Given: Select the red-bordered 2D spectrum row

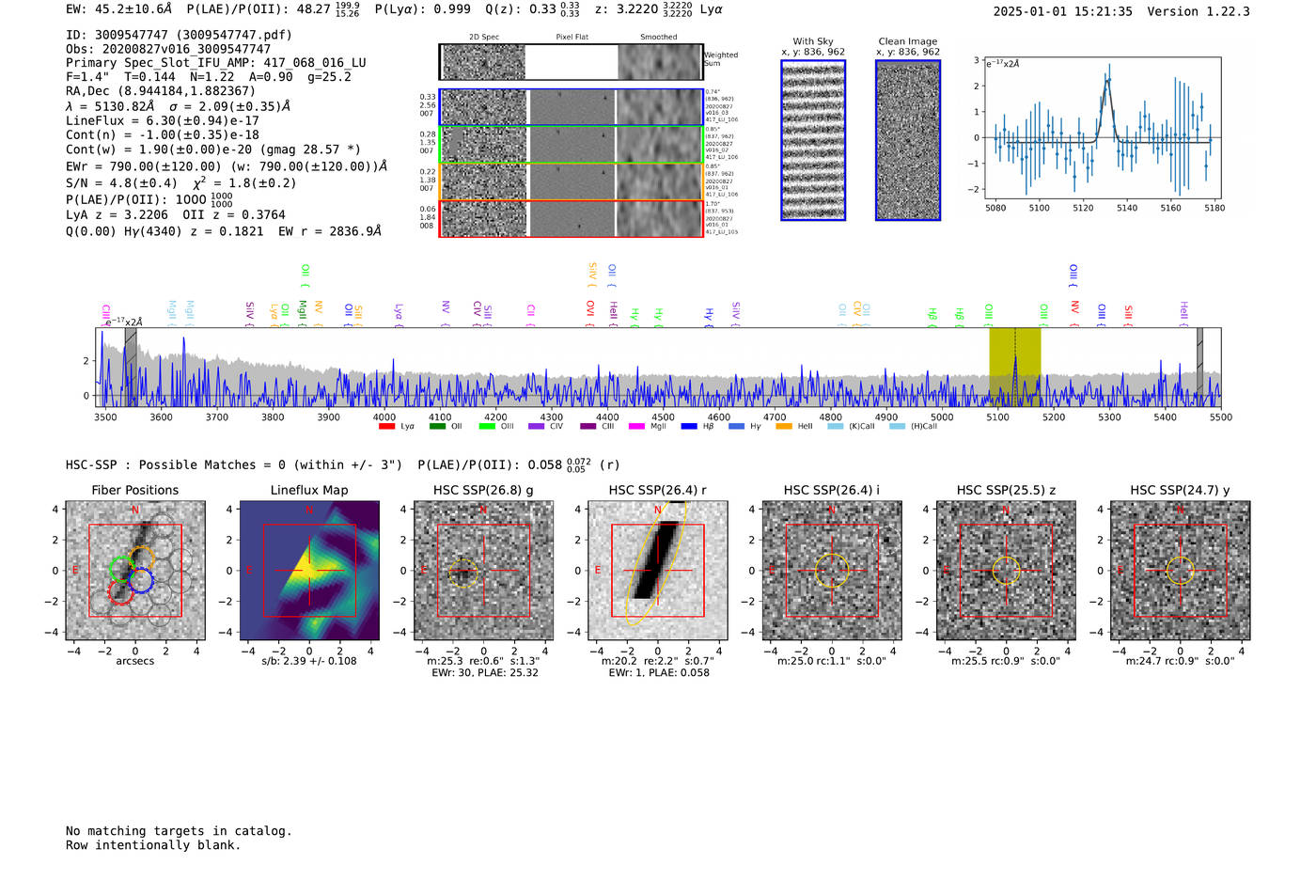Looking at the screenshot, I should [571, 219].
